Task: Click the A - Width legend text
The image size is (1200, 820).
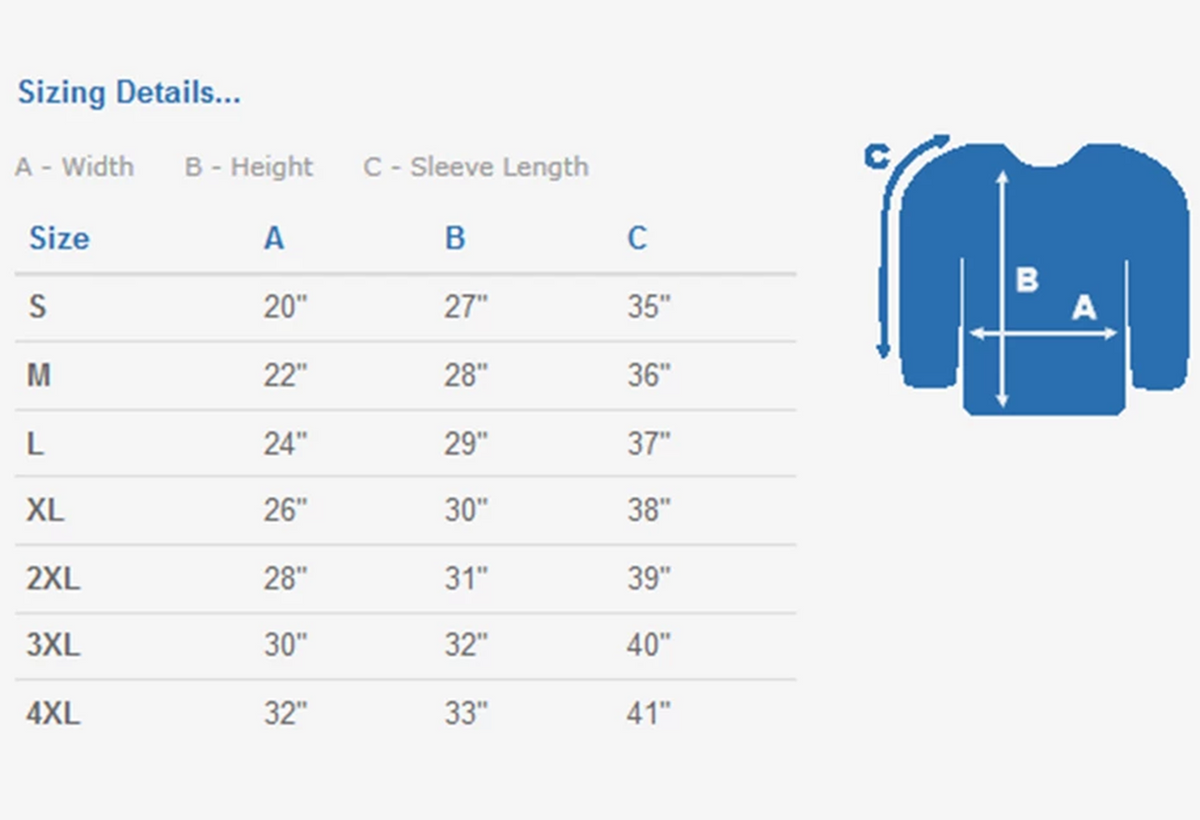Action: (75, 167)
